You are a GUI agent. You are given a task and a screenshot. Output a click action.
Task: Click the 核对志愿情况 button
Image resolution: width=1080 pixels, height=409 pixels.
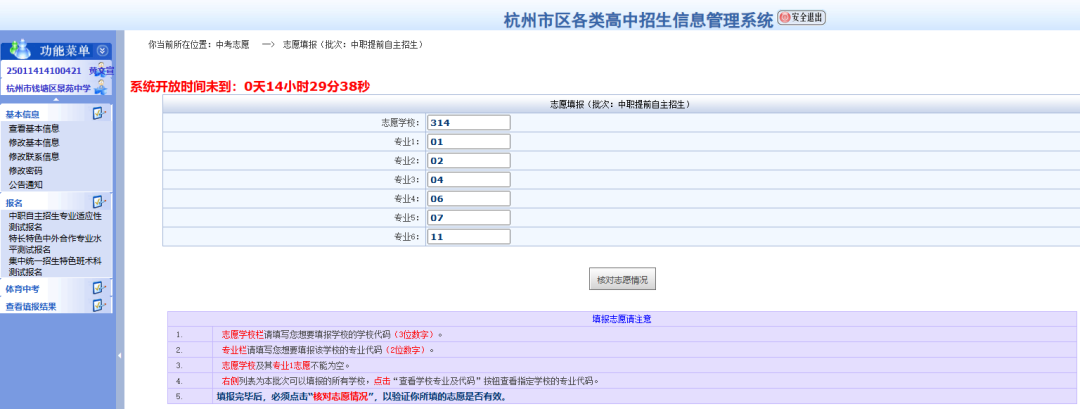point(622,280)
